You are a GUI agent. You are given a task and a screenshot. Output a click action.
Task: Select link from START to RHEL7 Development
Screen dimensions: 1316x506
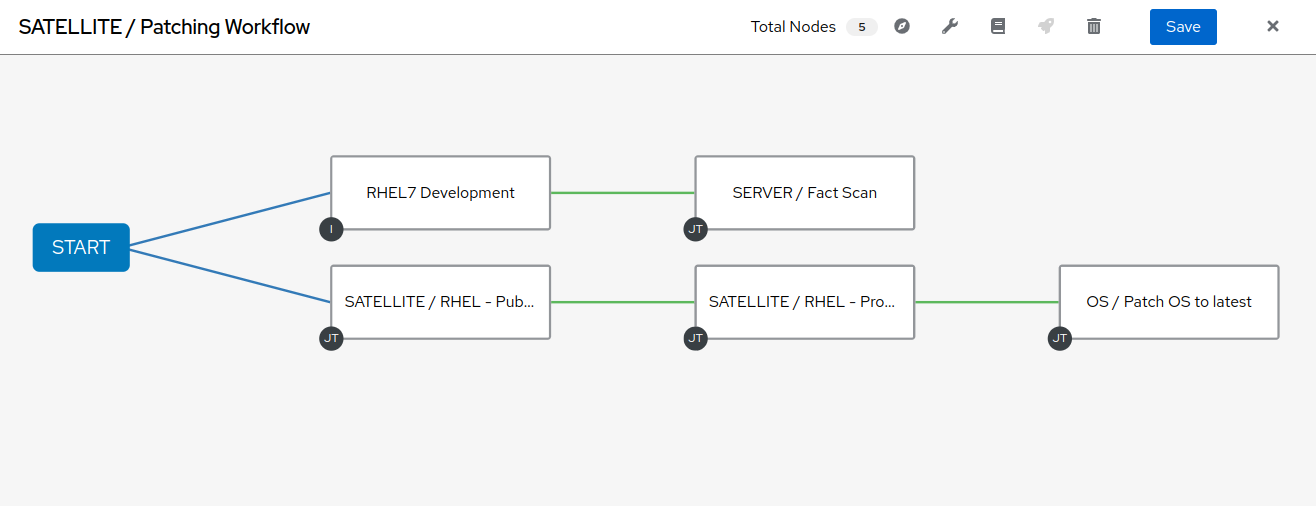(x=230, y=218)
